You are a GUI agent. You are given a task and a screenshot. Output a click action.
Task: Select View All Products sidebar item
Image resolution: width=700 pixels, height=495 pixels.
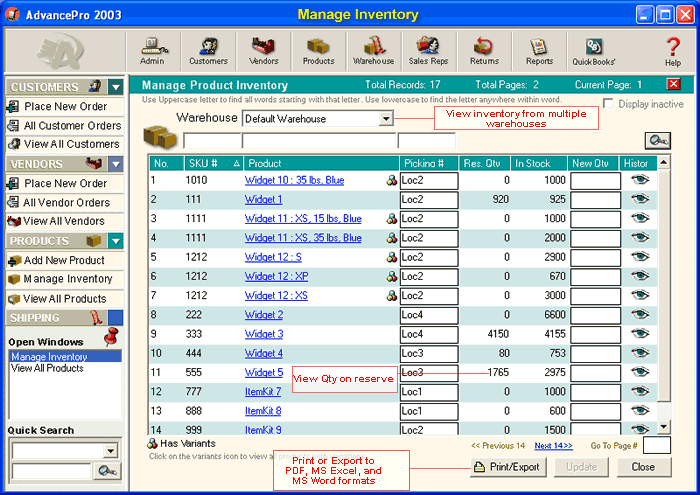[x=65, y=299]
